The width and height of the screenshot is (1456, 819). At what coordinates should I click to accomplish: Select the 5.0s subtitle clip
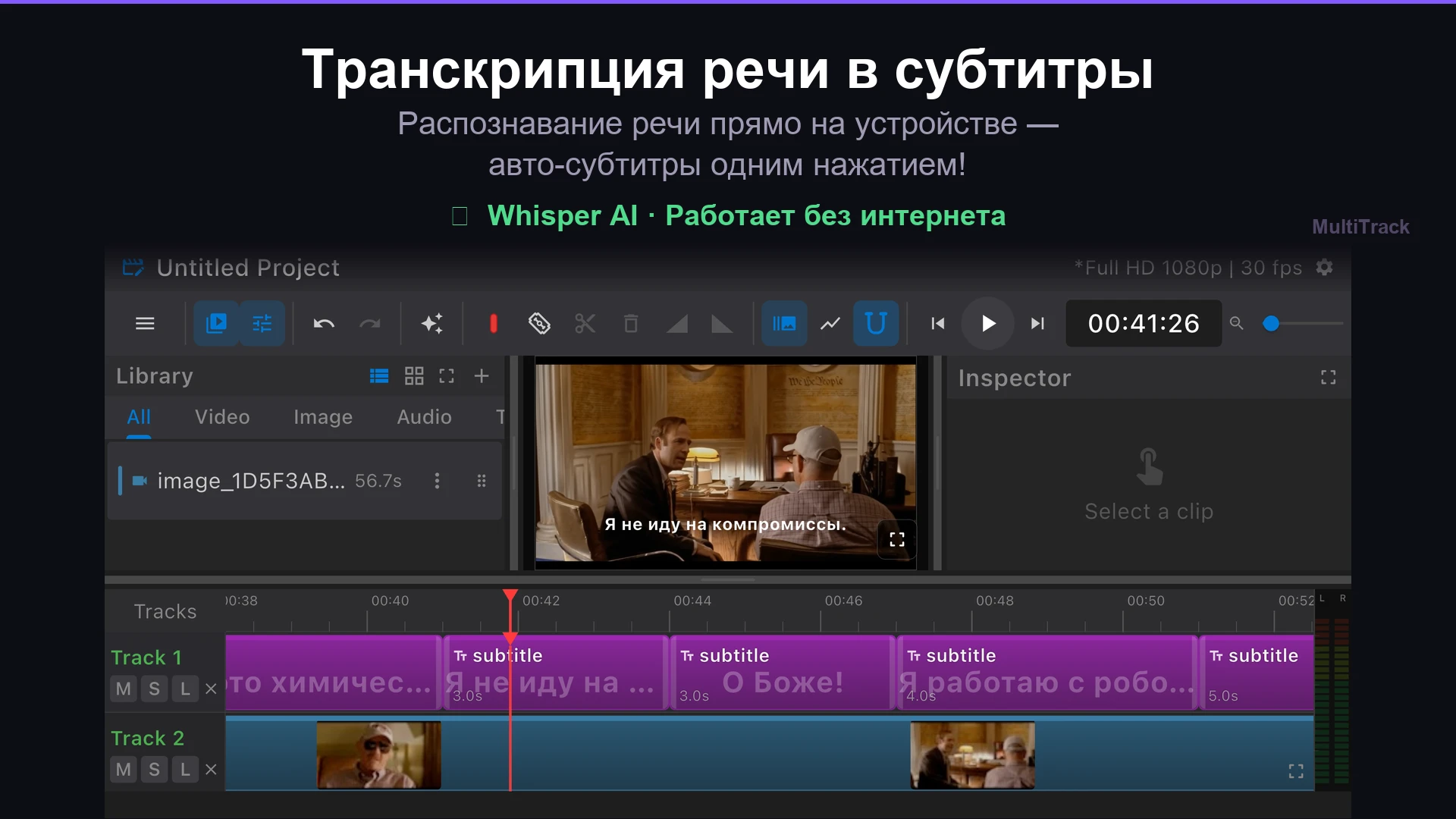coord(1257,673)
